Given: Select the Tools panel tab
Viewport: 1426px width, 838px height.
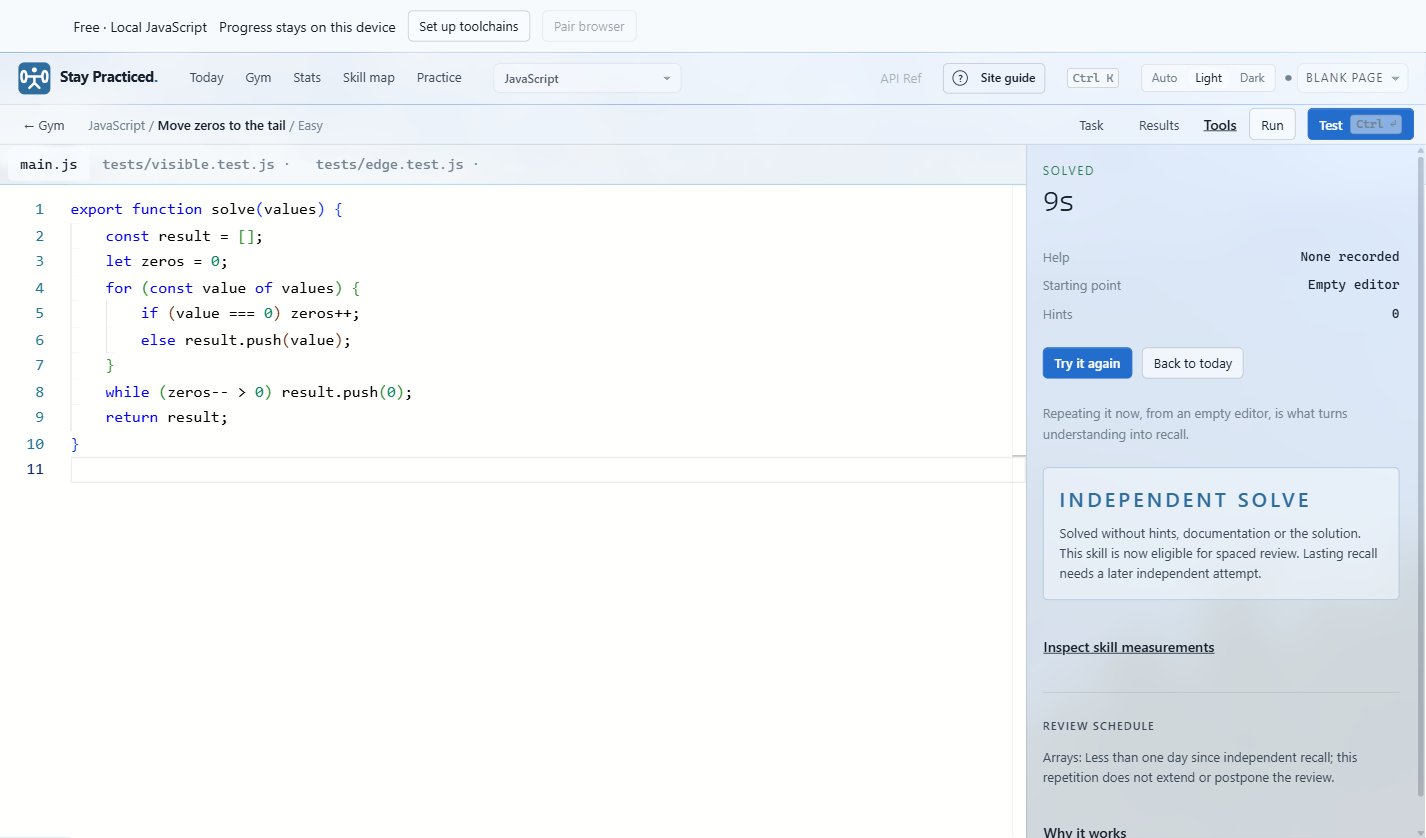Looking at the screenshot, I should point(1220,125).
